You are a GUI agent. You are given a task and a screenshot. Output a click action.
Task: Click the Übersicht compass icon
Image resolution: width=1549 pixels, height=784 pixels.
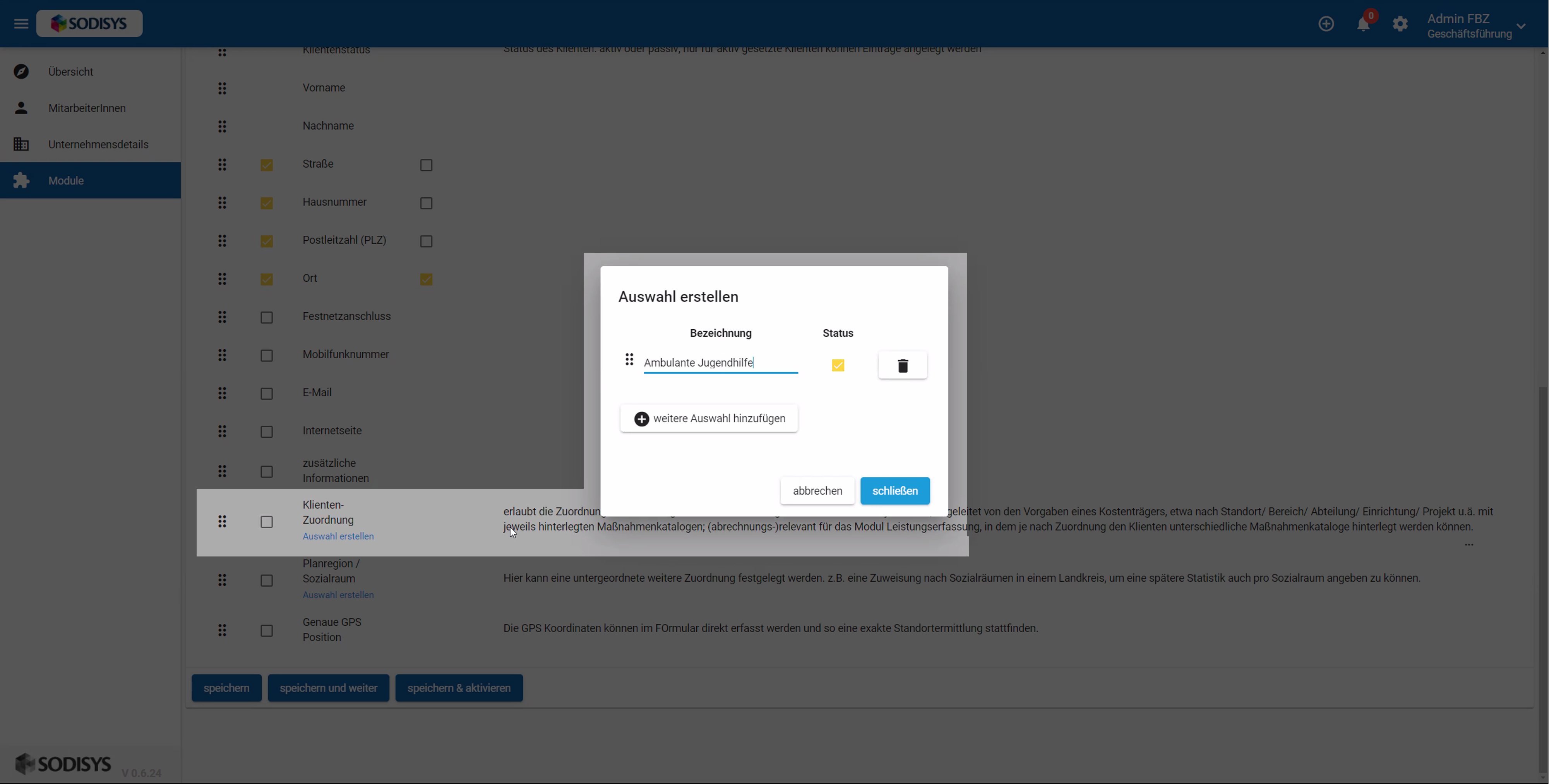(21, 72)
